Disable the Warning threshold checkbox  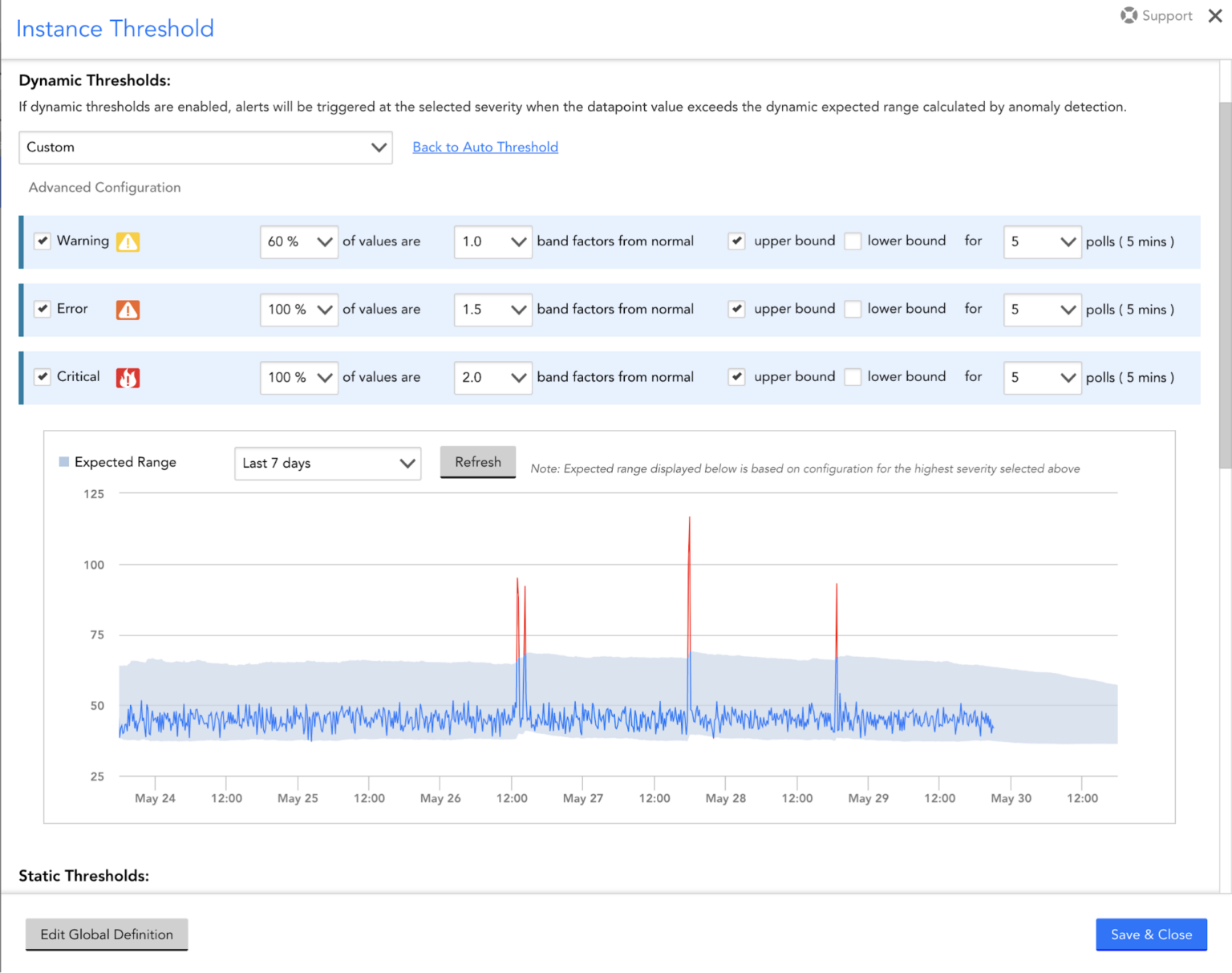click(42, 241)
